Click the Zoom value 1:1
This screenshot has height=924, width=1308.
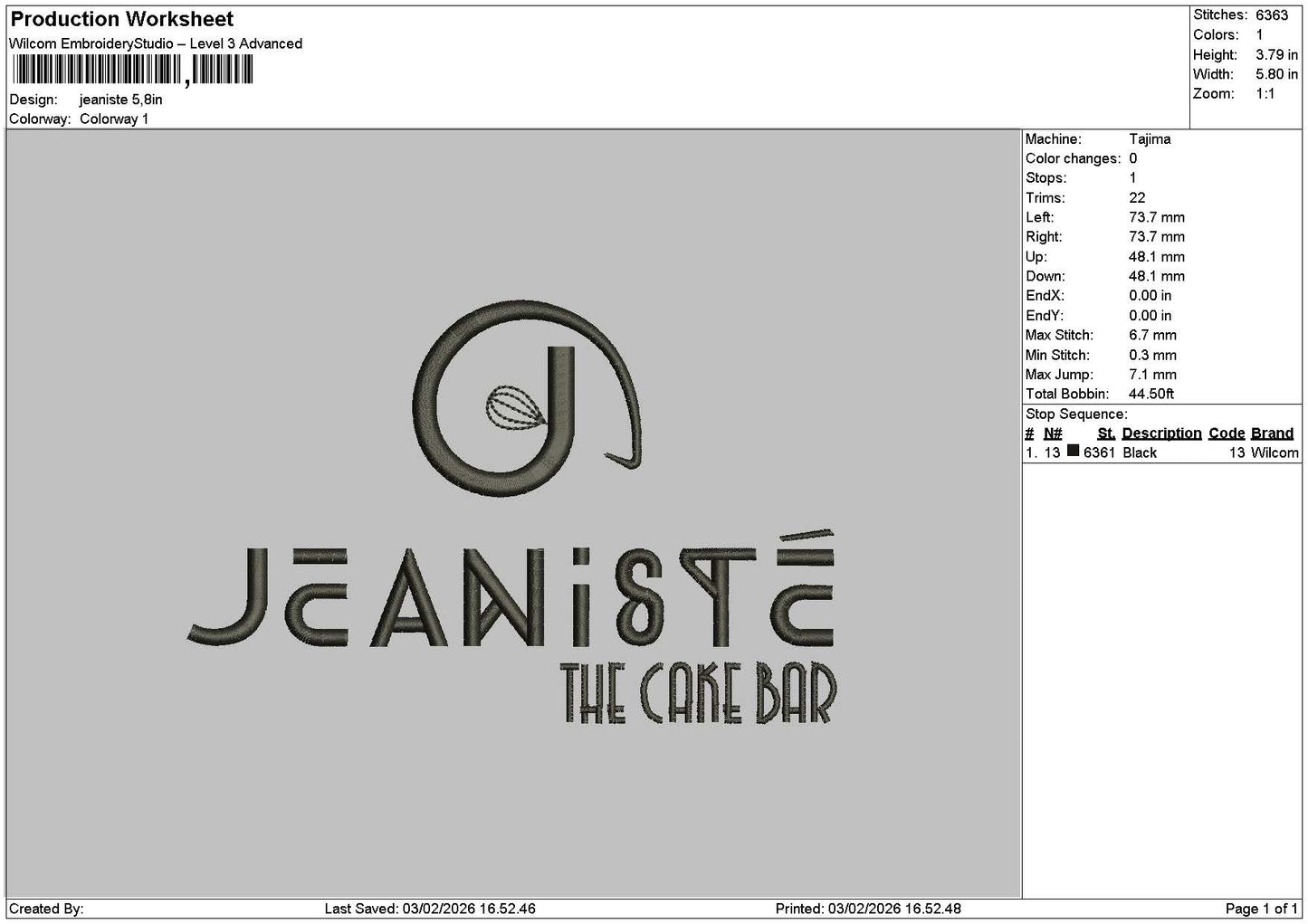pos(1265,94)
